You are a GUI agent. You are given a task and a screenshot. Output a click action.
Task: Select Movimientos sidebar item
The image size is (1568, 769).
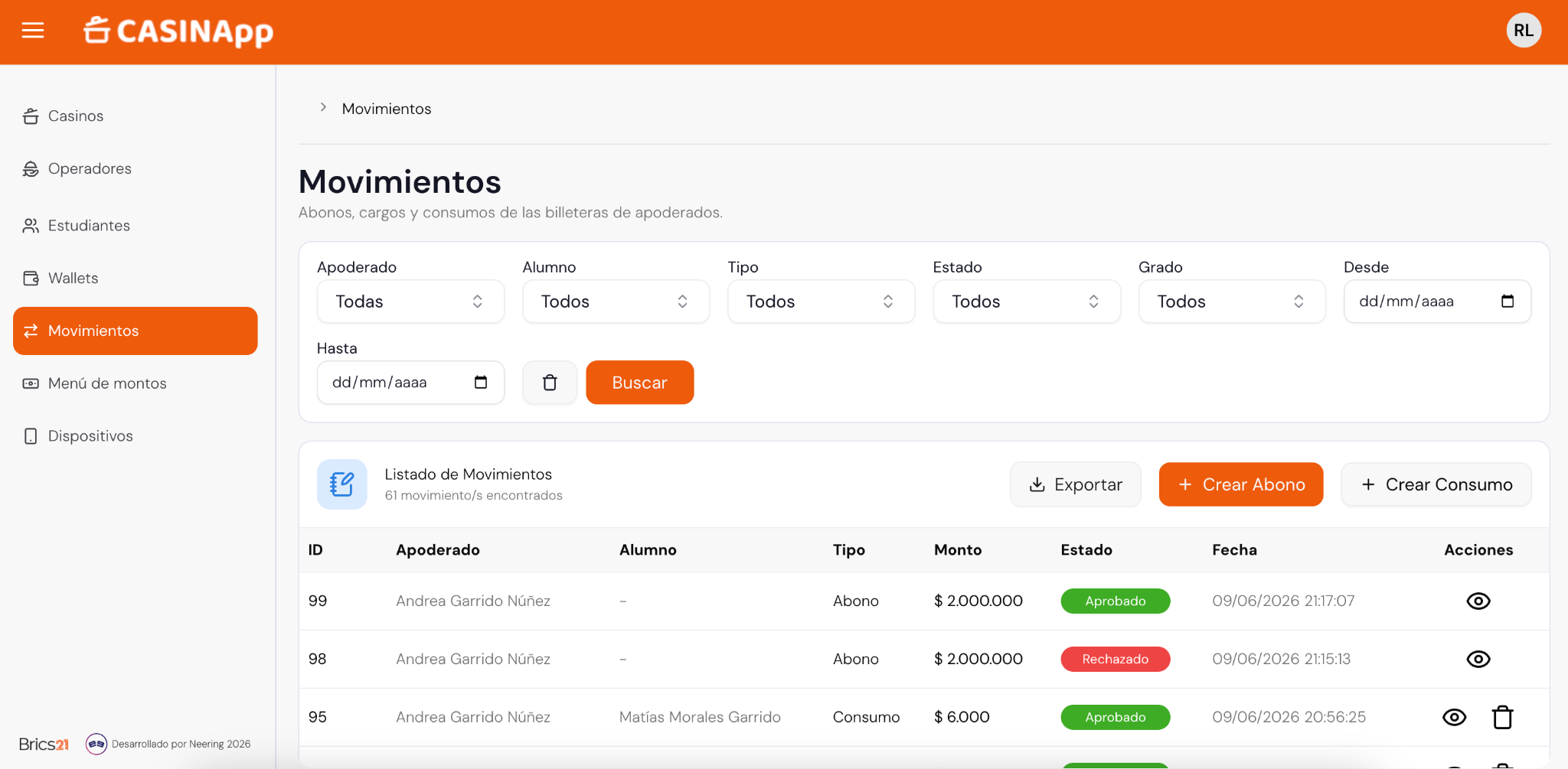click(136, 331)
